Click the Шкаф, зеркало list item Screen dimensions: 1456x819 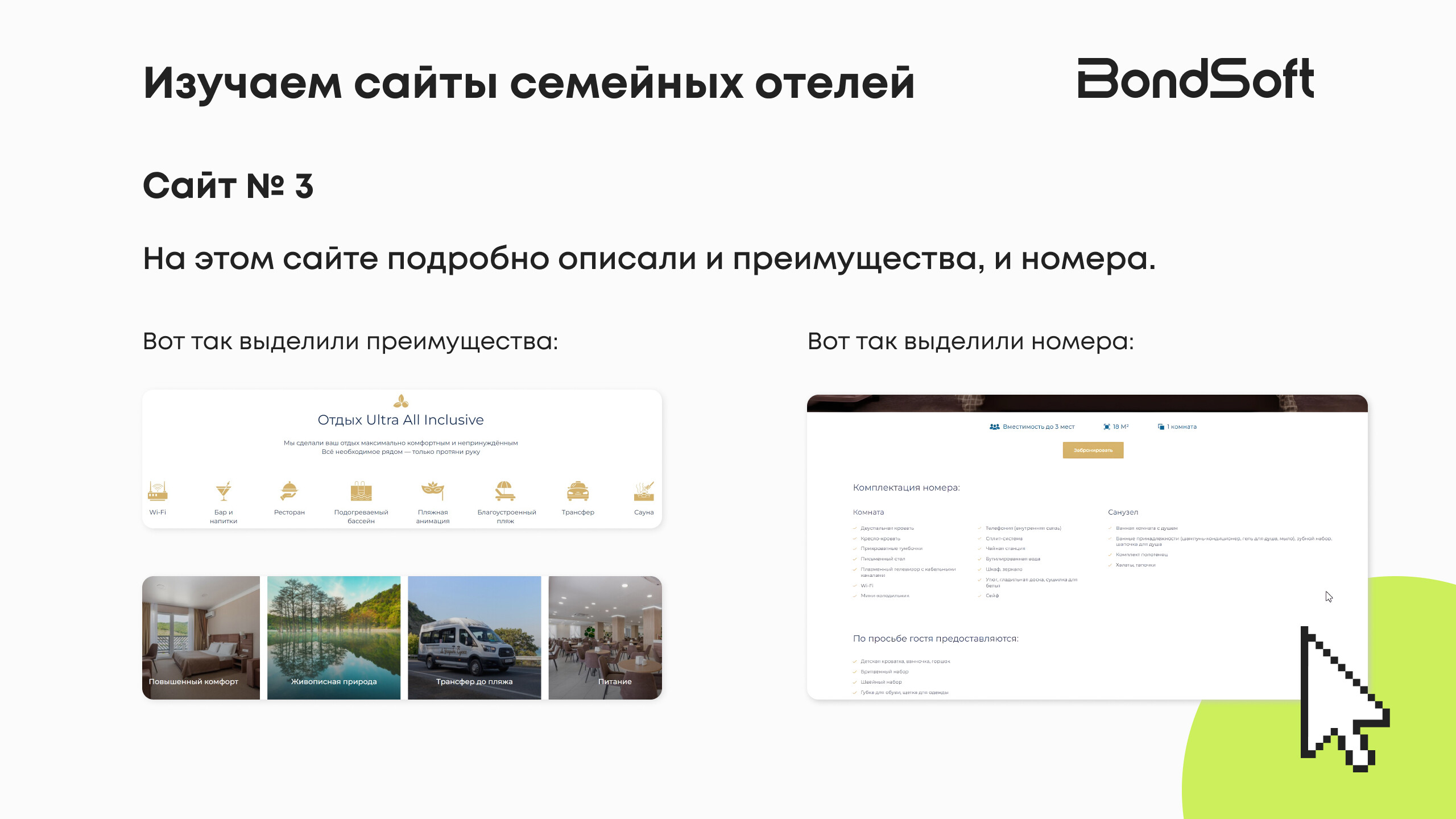pos(1004,569)
